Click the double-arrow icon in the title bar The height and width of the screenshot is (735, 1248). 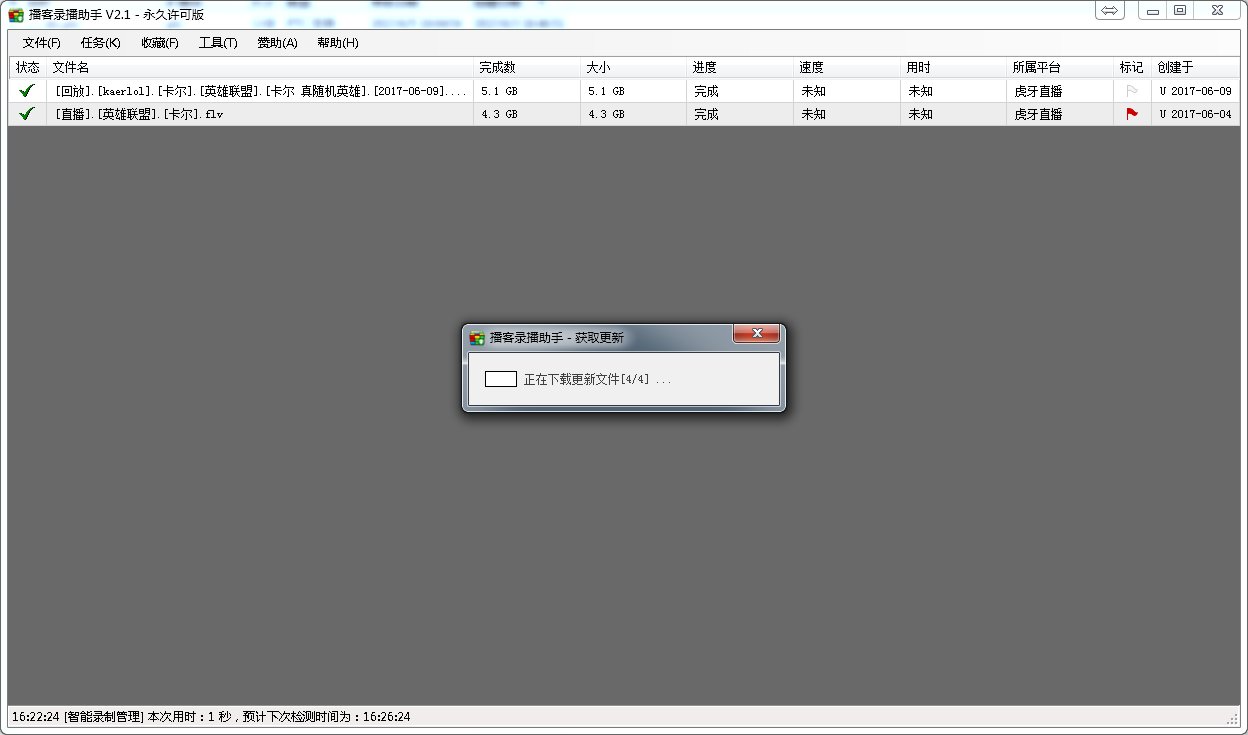tap(1109, 10)
